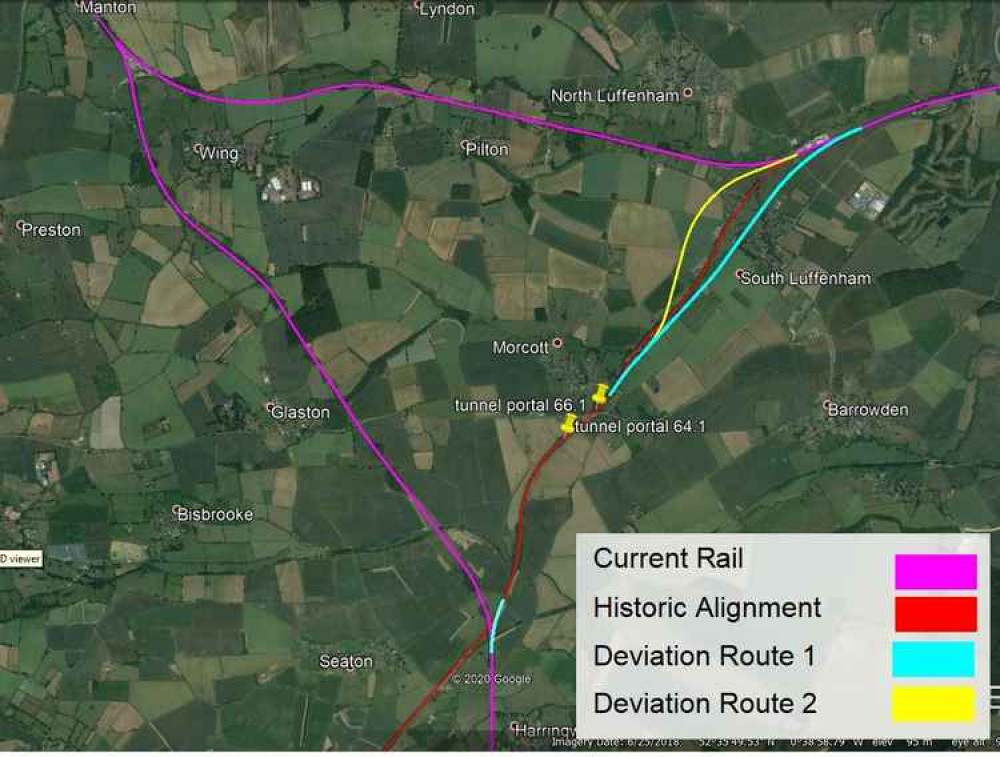Select the Pilton place marker

[x=465, y=145]
